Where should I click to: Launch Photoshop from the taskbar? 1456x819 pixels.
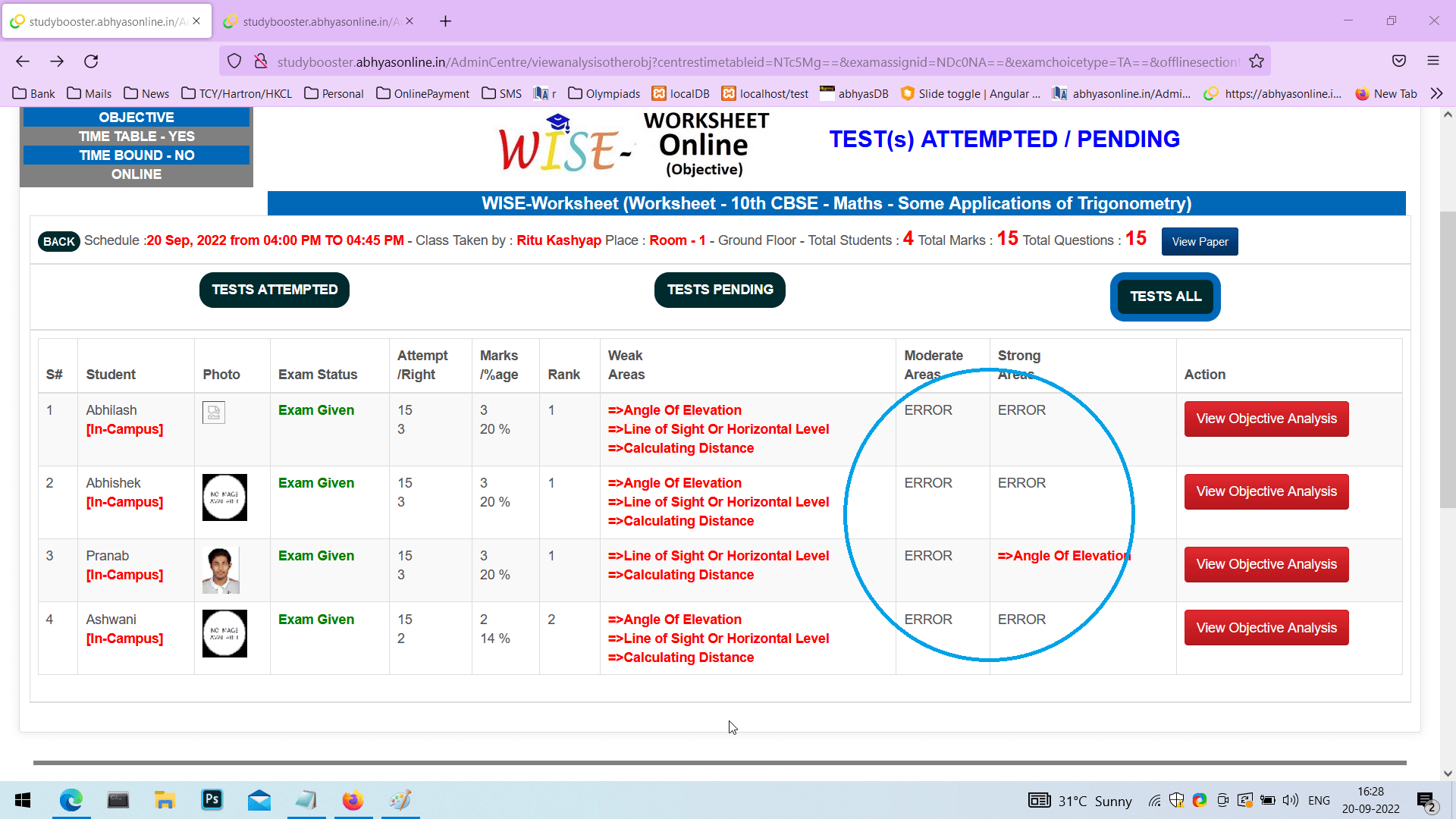pyautogui.click(x=212, y=800)
